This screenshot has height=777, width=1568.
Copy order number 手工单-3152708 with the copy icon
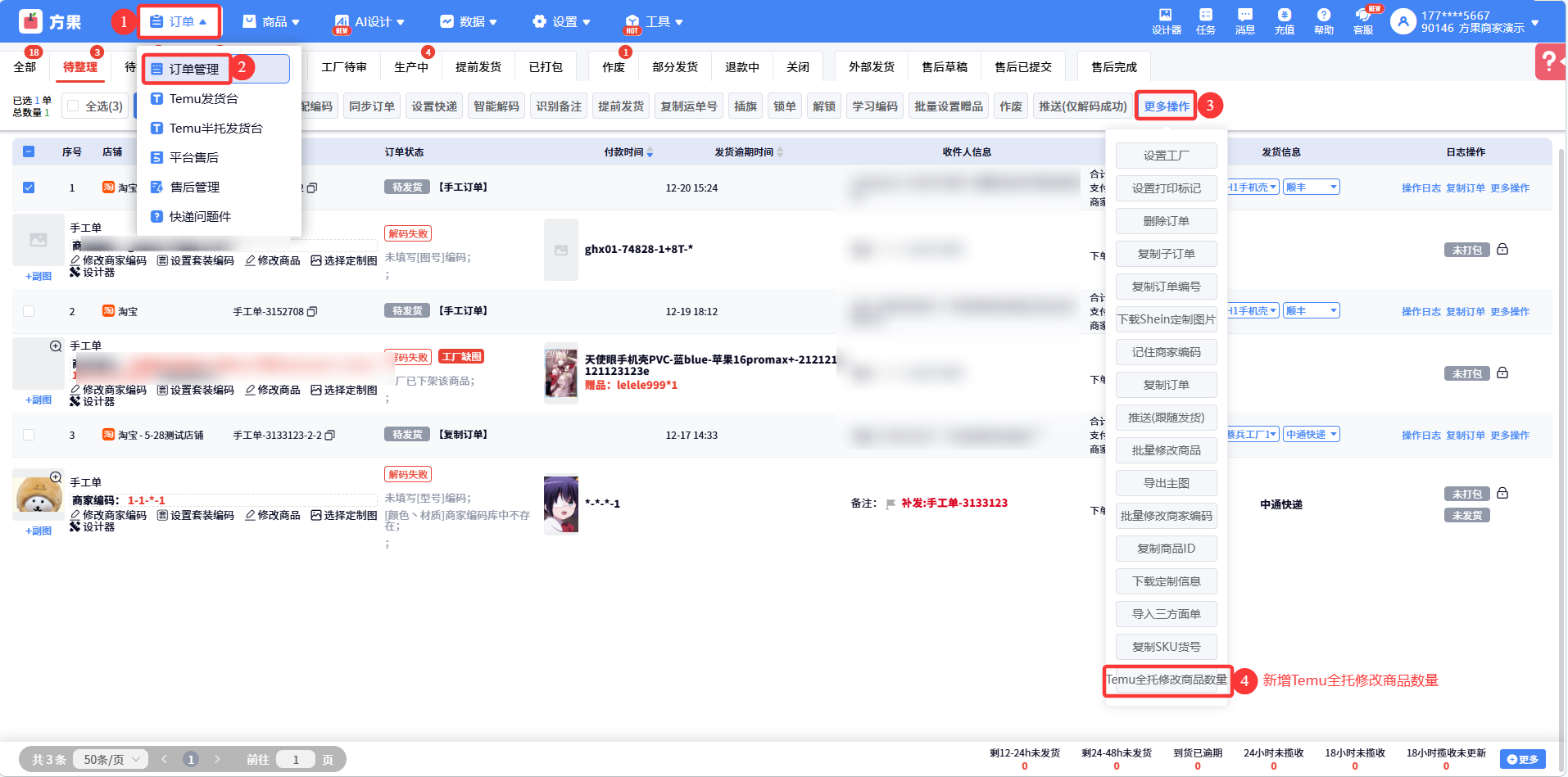point(312,312)
